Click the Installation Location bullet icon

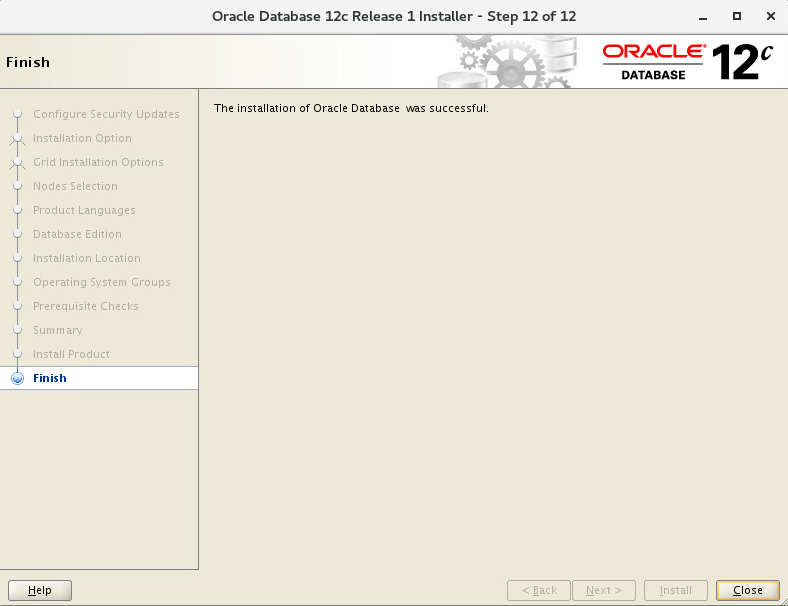tap(18, 258)
